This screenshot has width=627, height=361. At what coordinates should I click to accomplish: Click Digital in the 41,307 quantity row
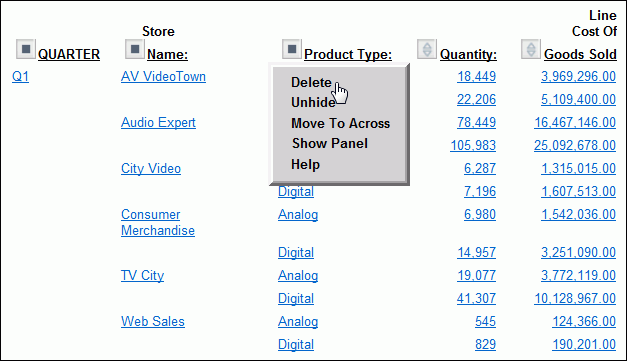[x=296, y=299]
